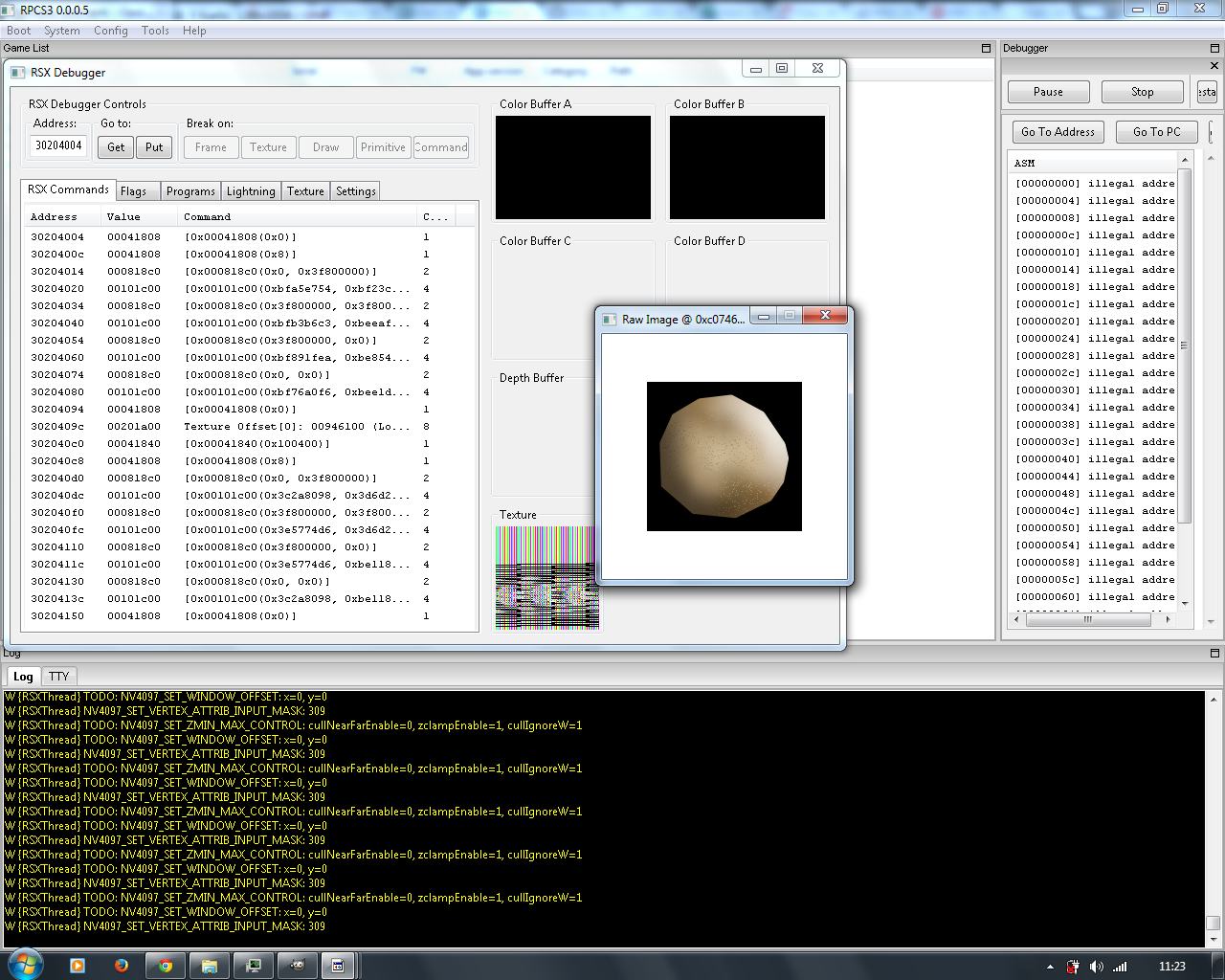Screen dimensions: 1225x980
Task: Click the Color Buffer A preview
Action: click(x=572, y=167)
